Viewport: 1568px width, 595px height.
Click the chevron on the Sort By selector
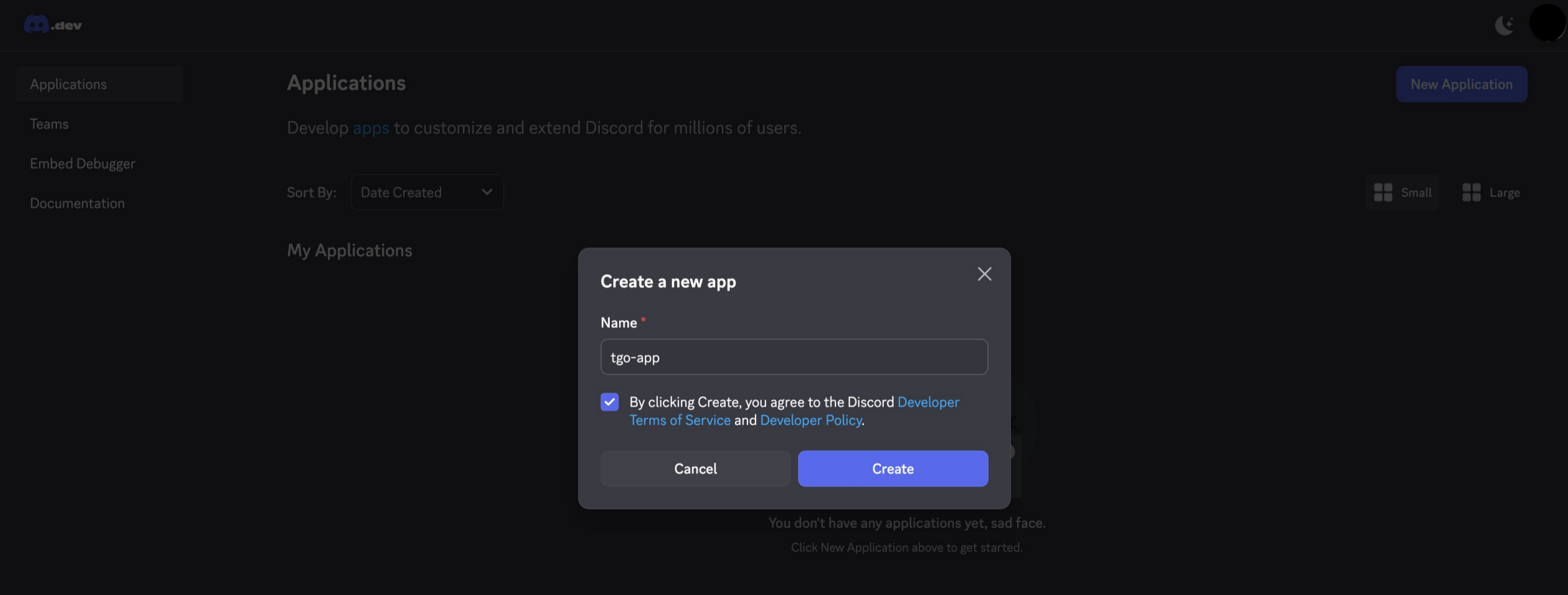coord(486,192)
